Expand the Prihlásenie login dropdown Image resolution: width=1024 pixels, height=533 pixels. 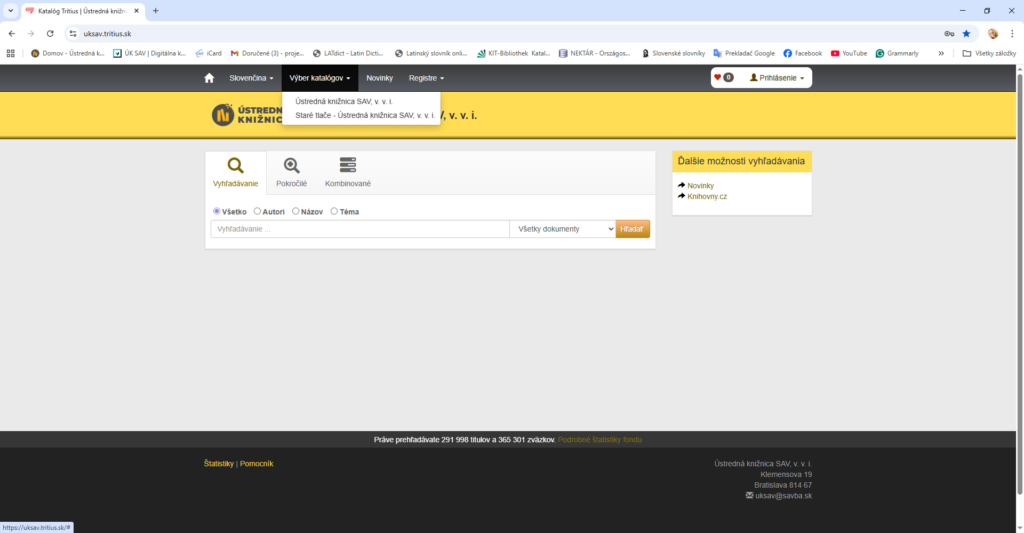point(777,78)
